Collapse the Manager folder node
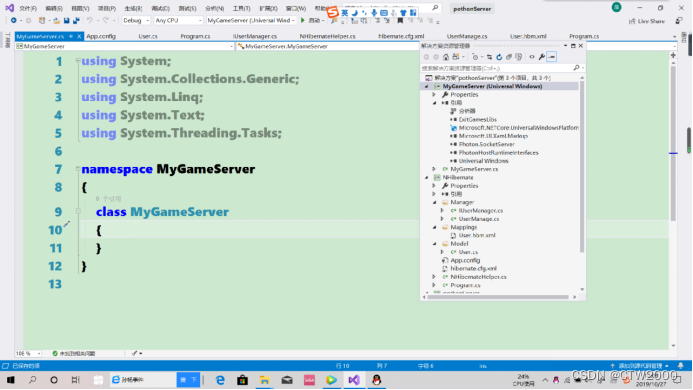This screenshot has height=390, width=693. tap(434, 203)
